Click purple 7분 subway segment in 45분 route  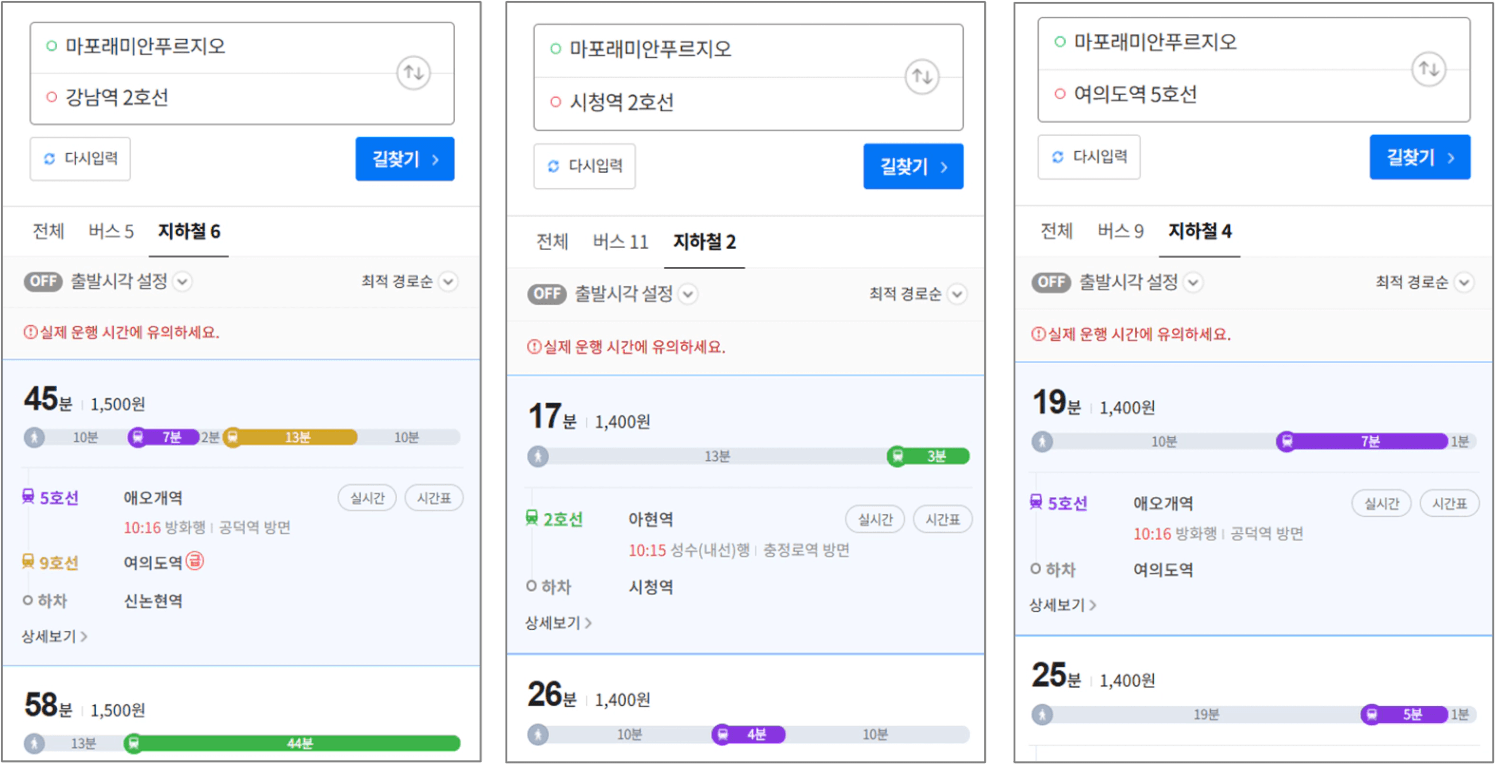coord(164,437)
